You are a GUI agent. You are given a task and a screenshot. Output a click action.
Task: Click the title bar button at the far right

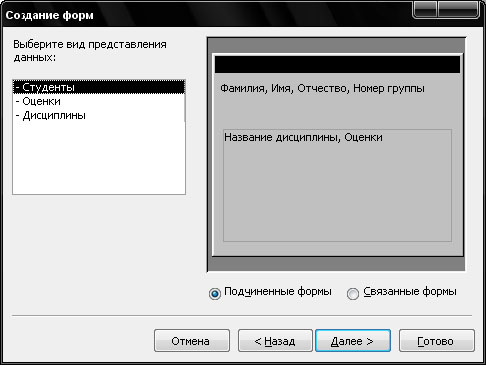[x=458, y=9]
